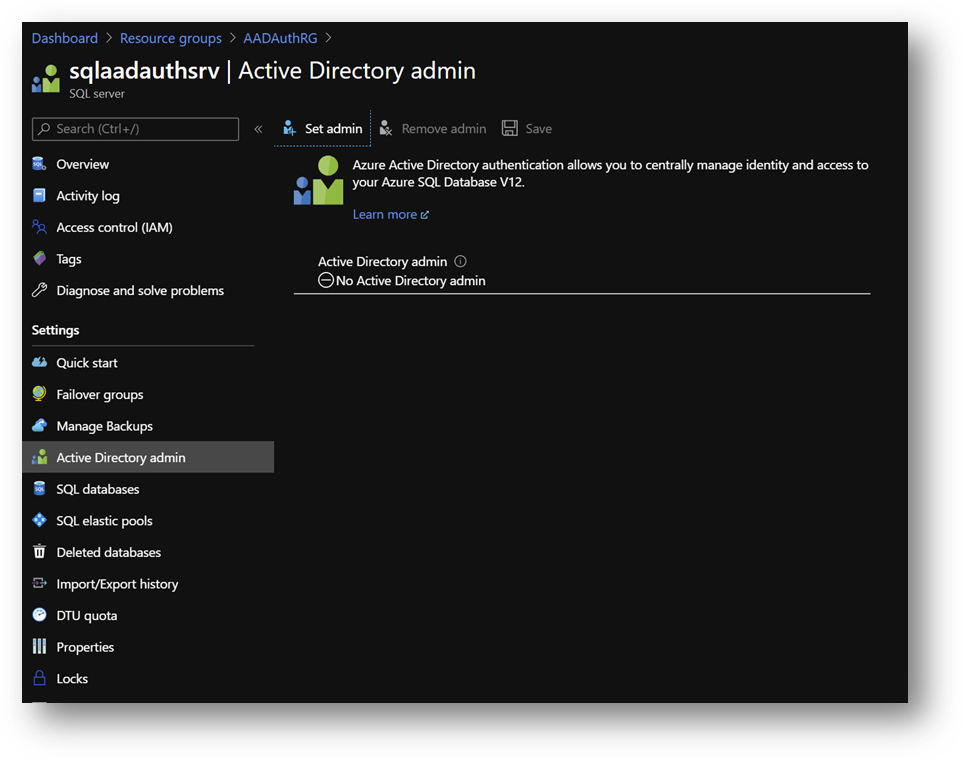Click Remove admin button label
Screen dimensions: 963x758
pos(443,129)
